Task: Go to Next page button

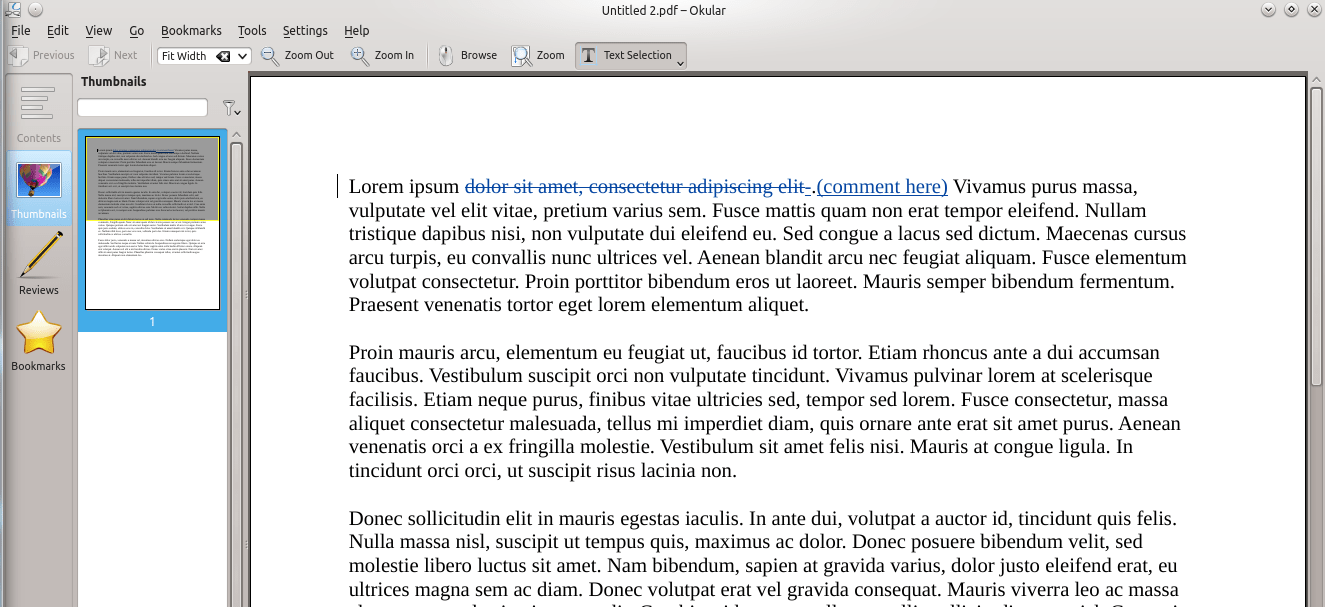Action: [113, 56]
